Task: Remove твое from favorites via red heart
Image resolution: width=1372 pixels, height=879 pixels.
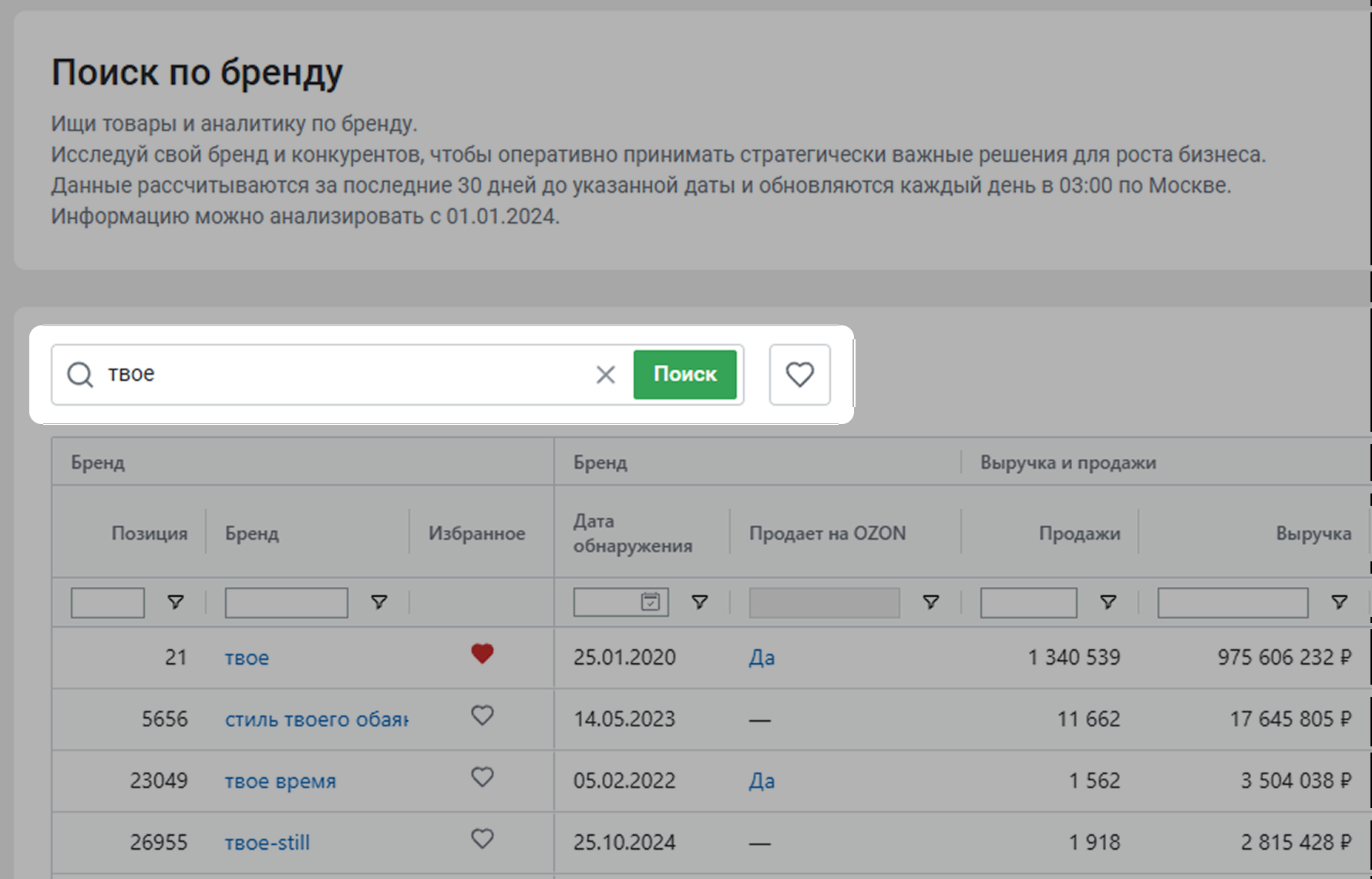Action: click(483, 654)
